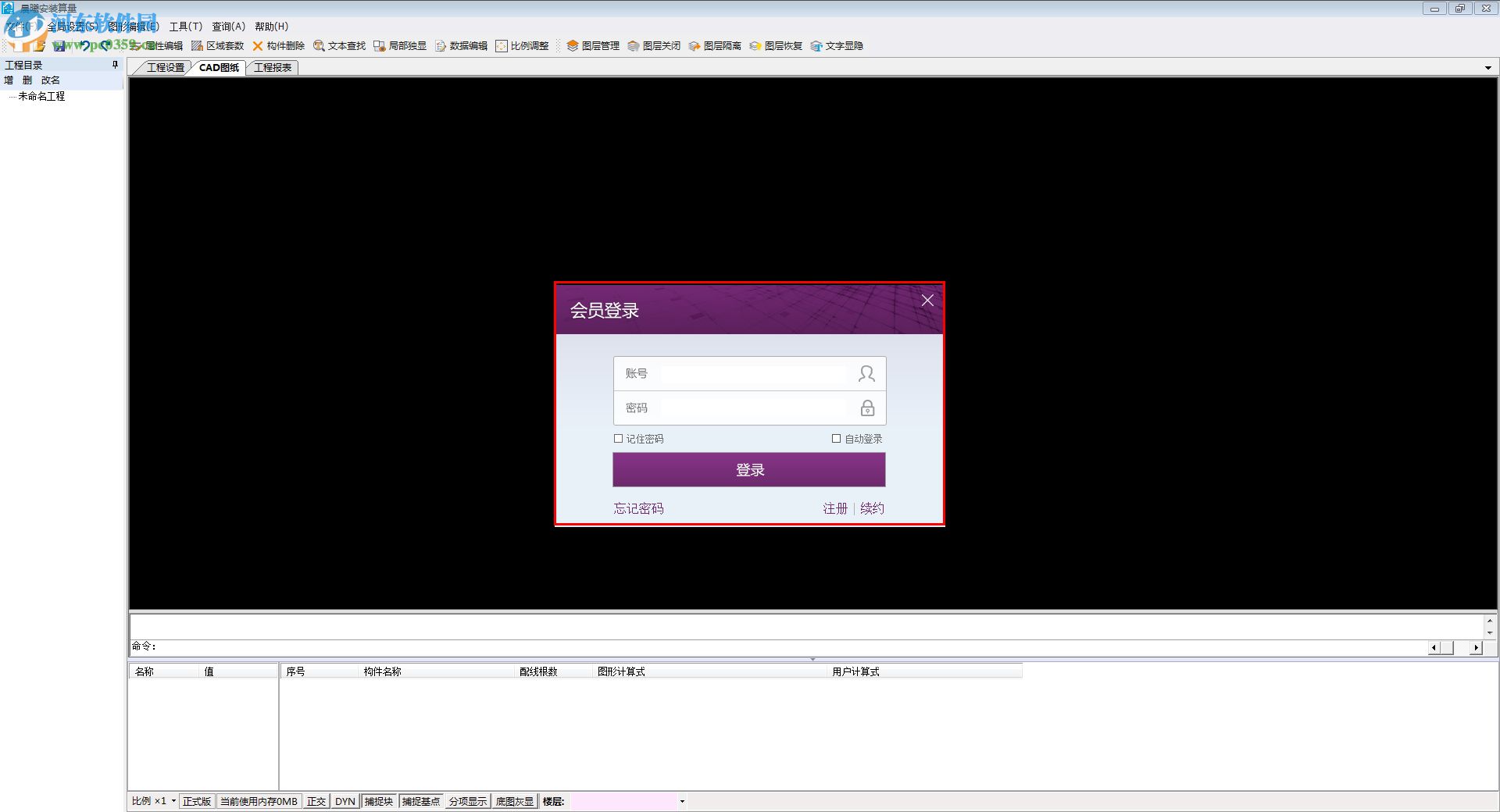Toggle 分项显示 in status bar
The width and height of the screenshot is (1500, 812).
click(468, 801)
